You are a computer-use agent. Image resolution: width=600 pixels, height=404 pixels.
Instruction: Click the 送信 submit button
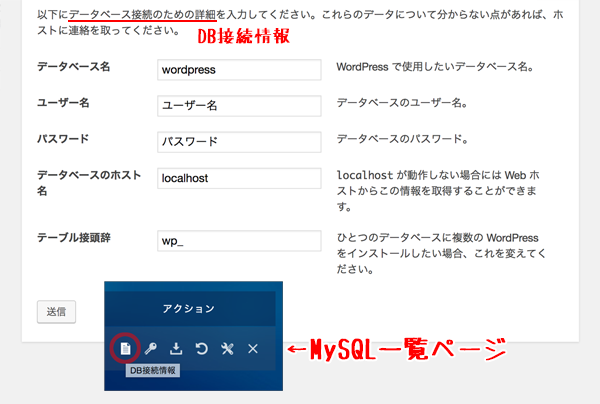click(56, 312)
